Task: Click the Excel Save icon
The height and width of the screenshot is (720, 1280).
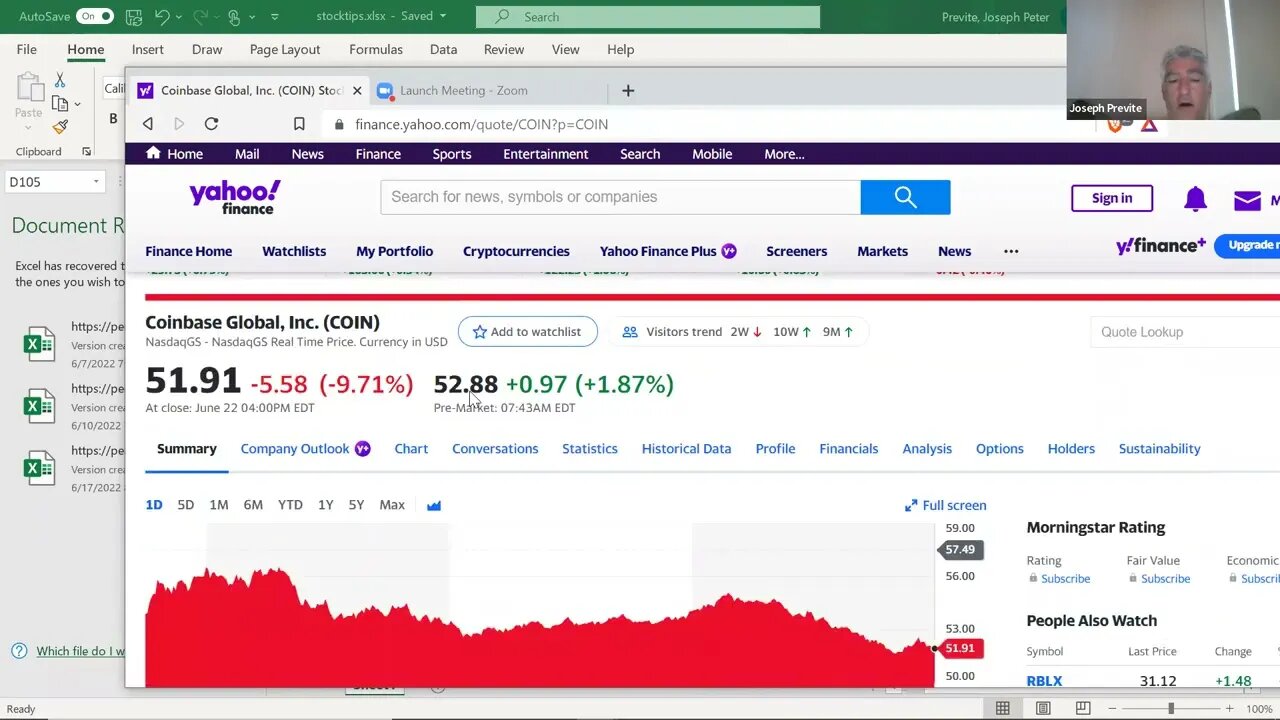Action: pos(133,17)
